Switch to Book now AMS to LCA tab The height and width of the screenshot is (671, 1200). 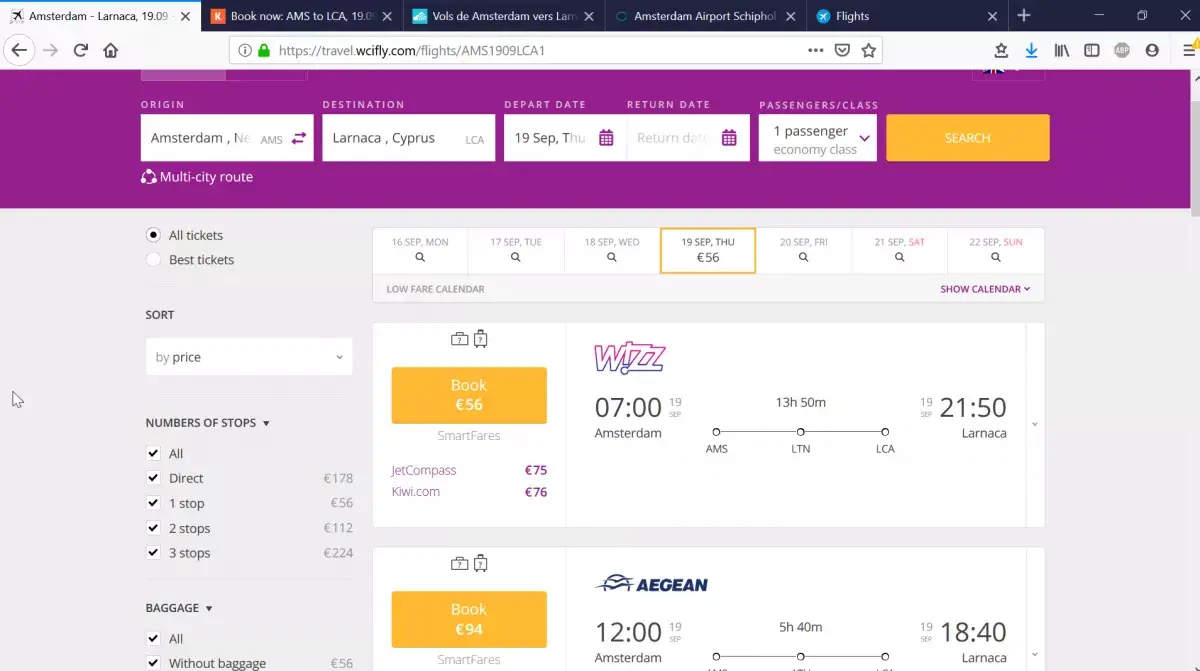[x=303, y=16]
